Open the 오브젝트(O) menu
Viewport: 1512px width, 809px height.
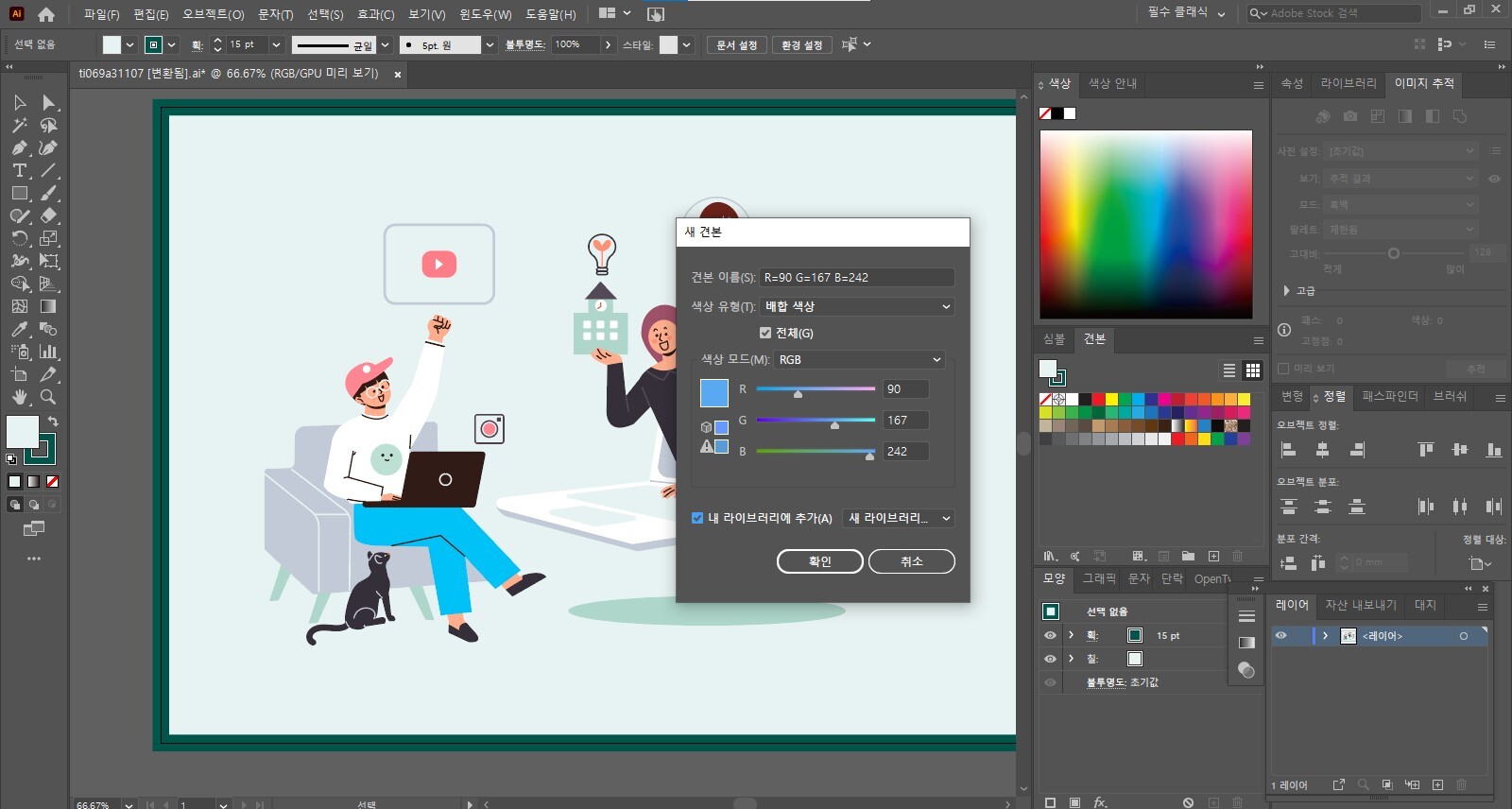coord(213,14)
